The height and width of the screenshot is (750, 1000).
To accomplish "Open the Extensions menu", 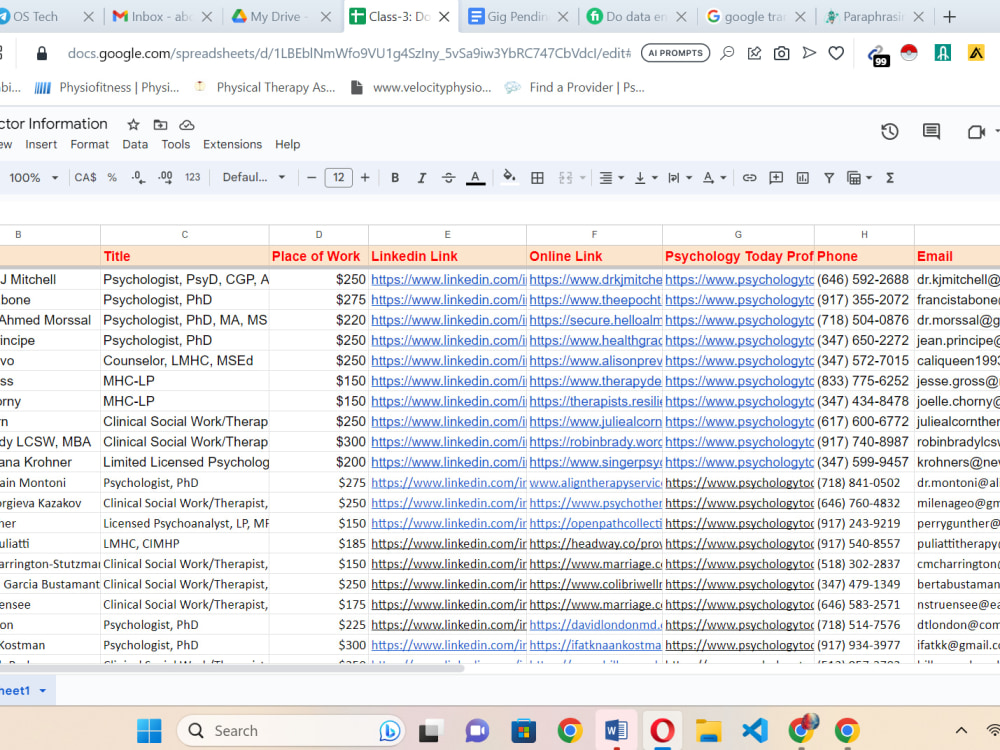I will click(232, 145).
